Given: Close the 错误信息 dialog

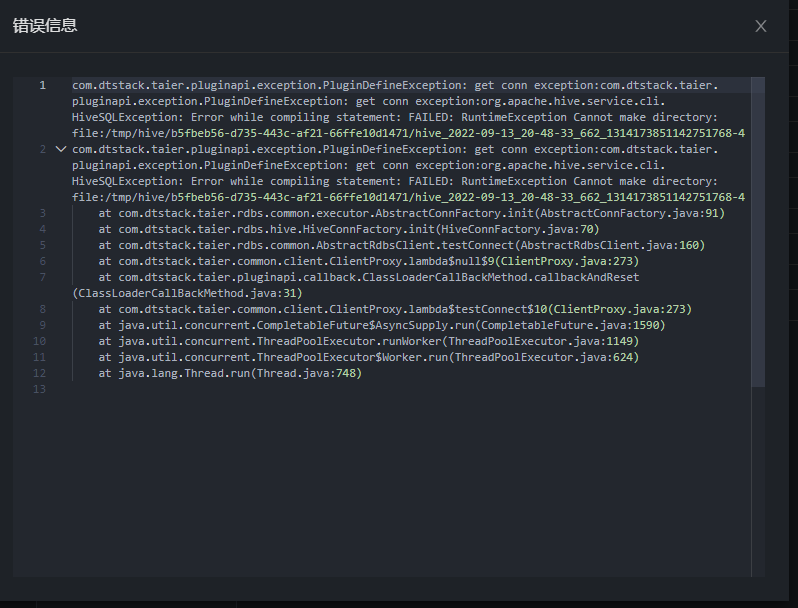Looking at the screenshot, I should 760,26.
